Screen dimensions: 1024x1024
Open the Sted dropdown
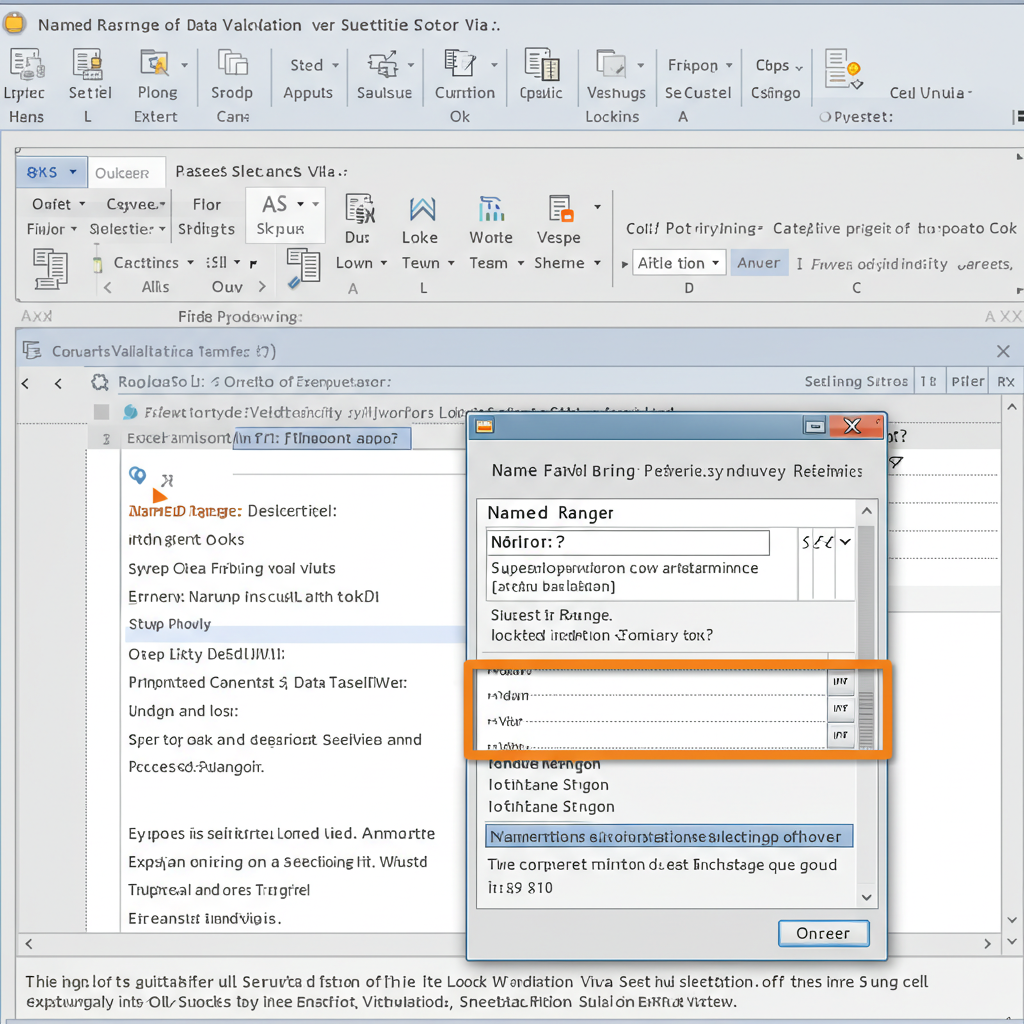[314, 65]
